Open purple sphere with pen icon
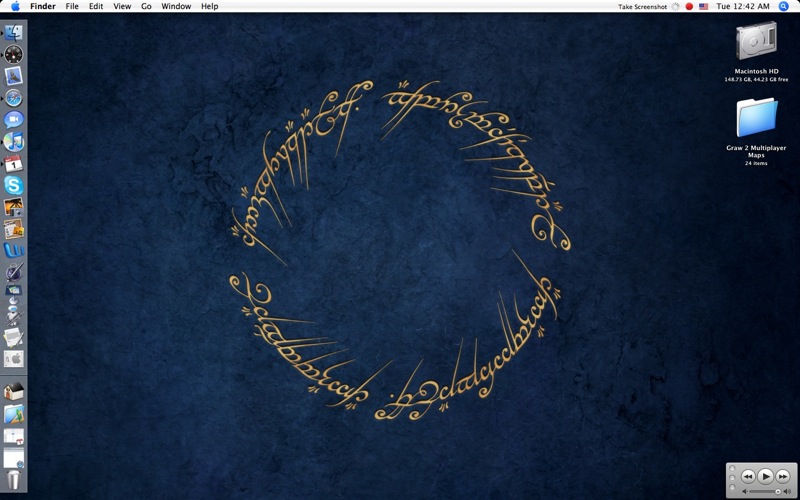This screenshot has width=800, height=500. click(14, 272)
